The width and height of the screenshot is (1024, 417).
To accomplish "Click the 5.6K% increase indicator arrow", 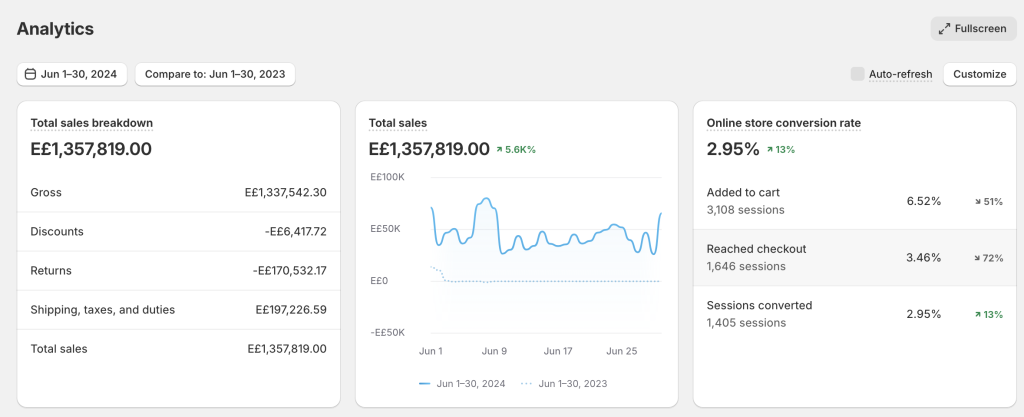I will [500, 150].
